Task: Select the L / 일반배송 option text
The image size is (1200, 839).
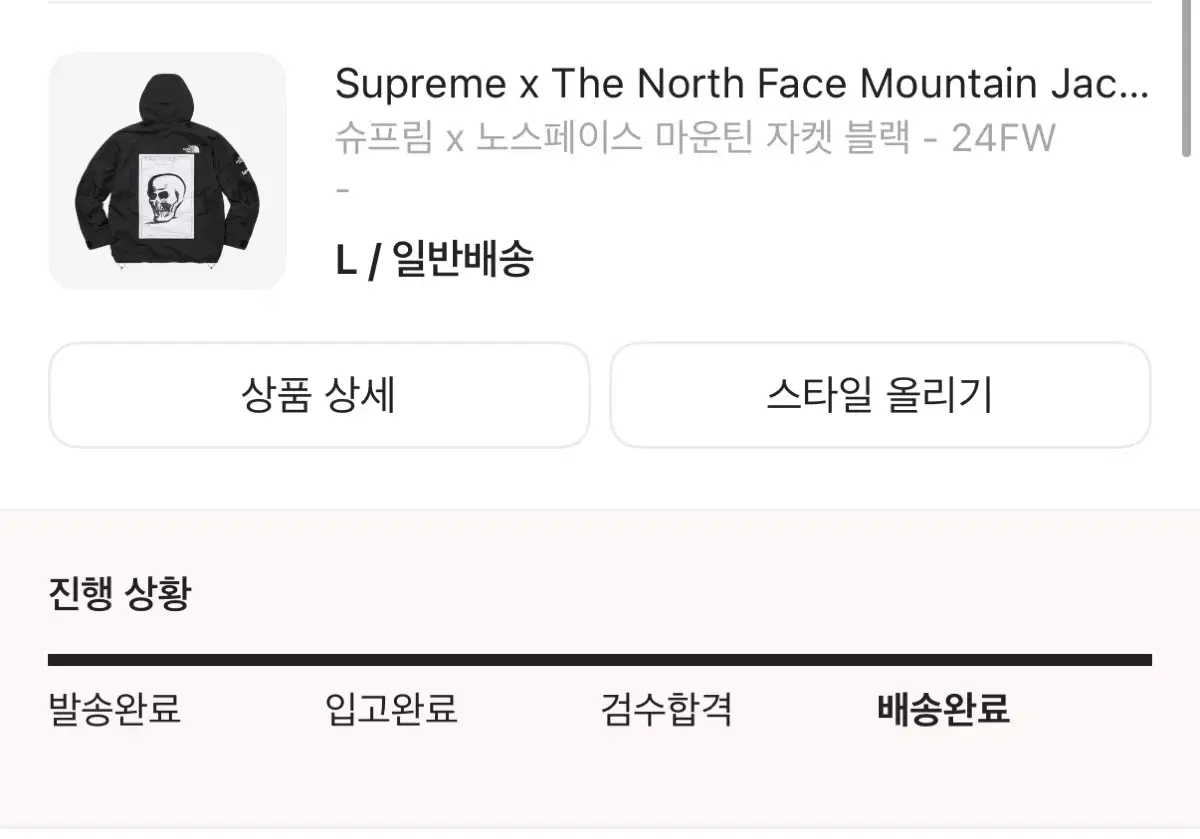Action: [436, 258]
